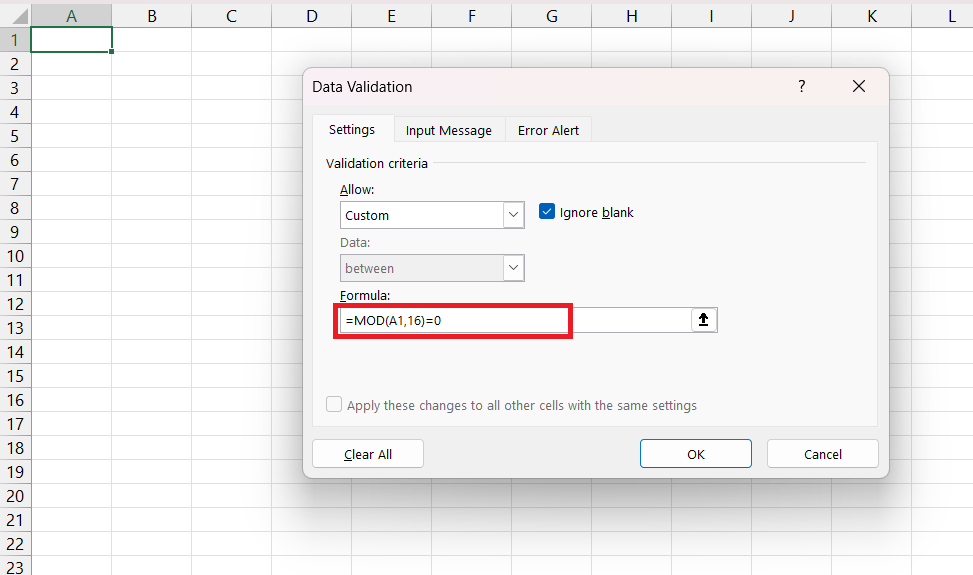Select column H header
The height and width of the screenshot is (575, 973).
(x=632, y=16)
